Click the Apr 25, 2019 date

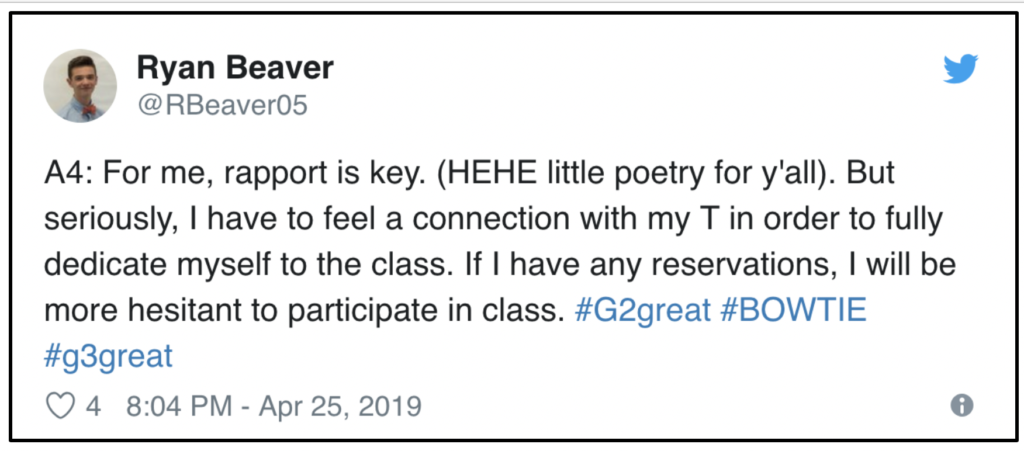tap(340, 406)
